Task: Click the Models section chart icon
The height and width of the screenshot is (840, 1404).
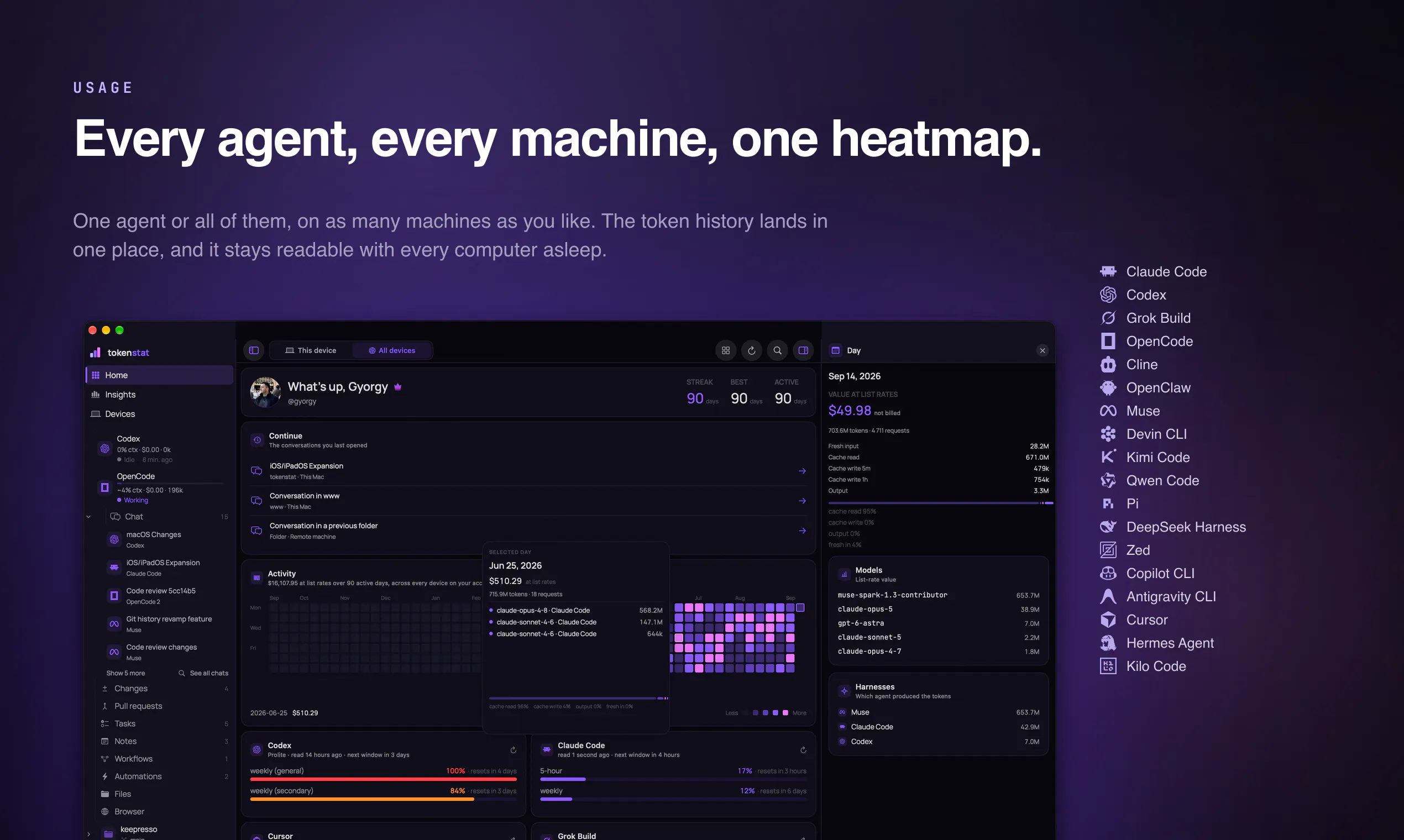Action: 844,574
